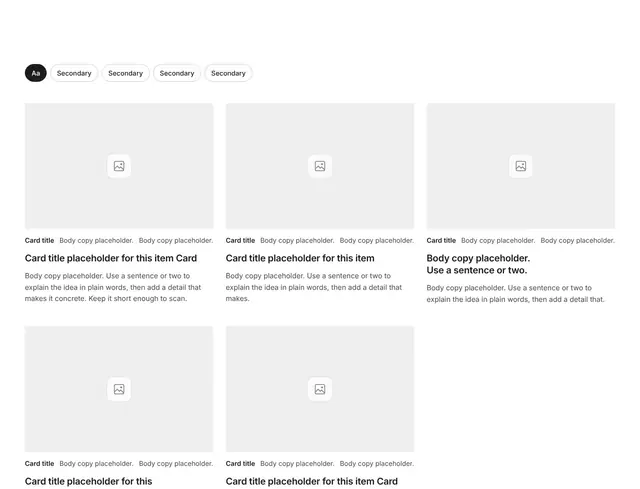Screen dimensions: 640x489
Task: Click body text ending 'then add a detail that.'
Action: (x=515, y=293)
